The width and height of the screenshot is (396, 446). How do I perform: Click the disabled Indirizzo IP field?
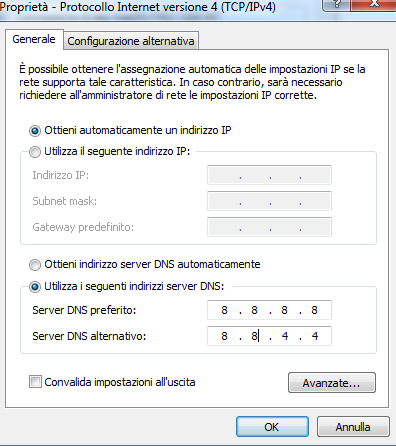pyautogui.click(x=269, y=175)
